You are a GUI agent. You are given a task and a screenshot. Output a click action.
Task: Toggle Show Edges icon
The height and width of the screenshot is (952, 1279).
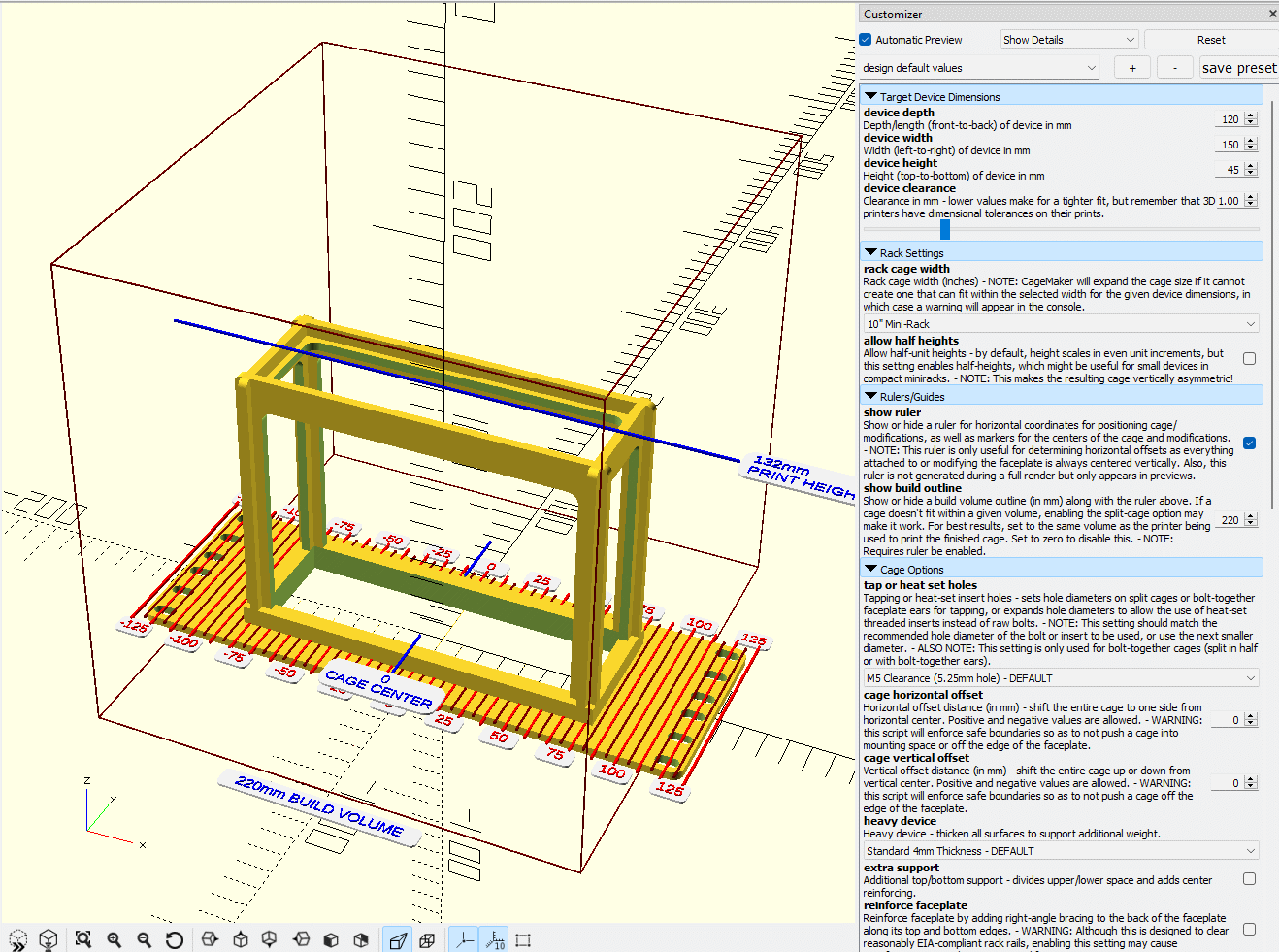523,939
